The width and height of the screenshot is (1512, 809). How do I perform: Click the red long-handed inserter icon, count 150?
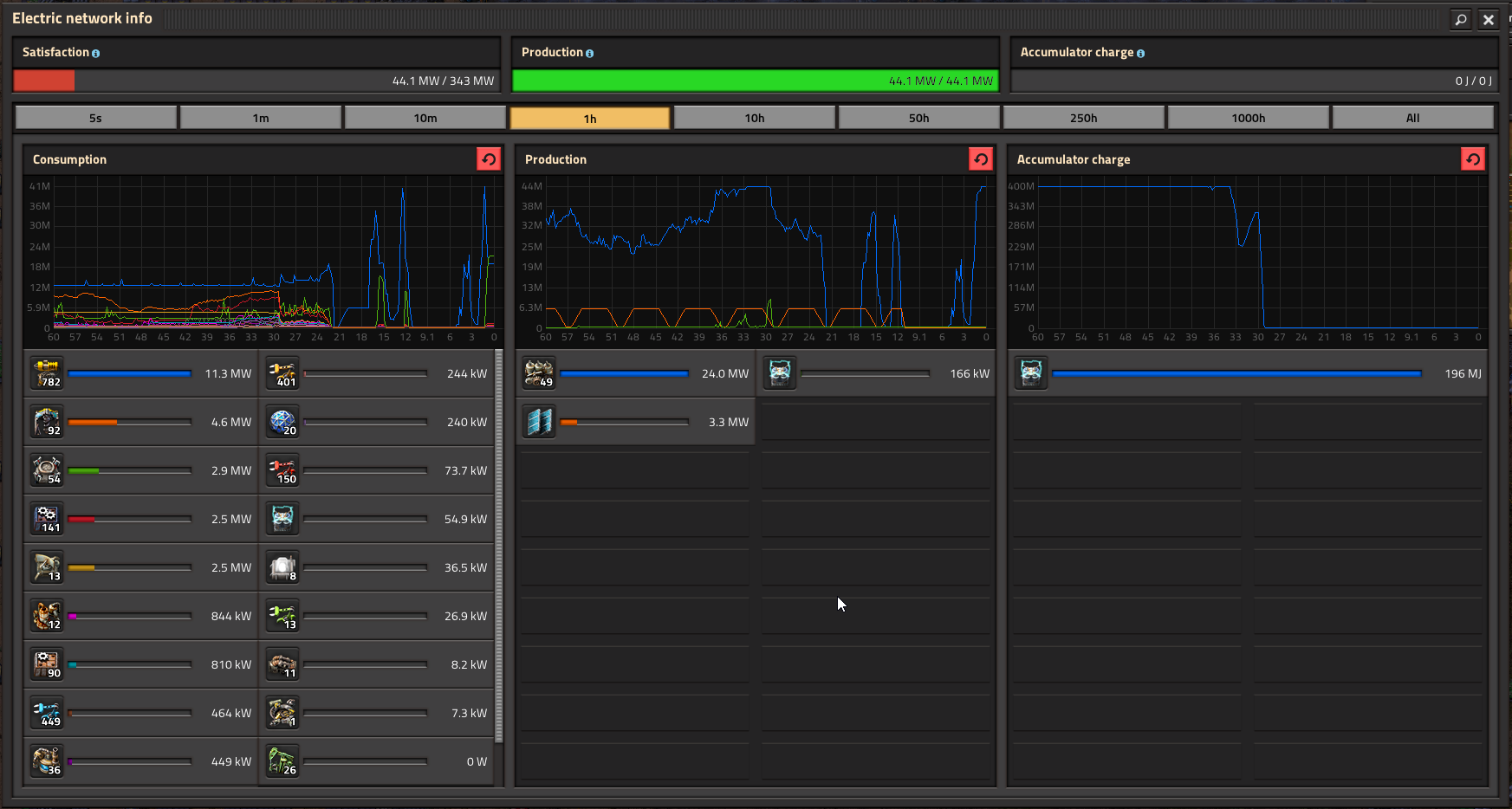tap(282, 470)
